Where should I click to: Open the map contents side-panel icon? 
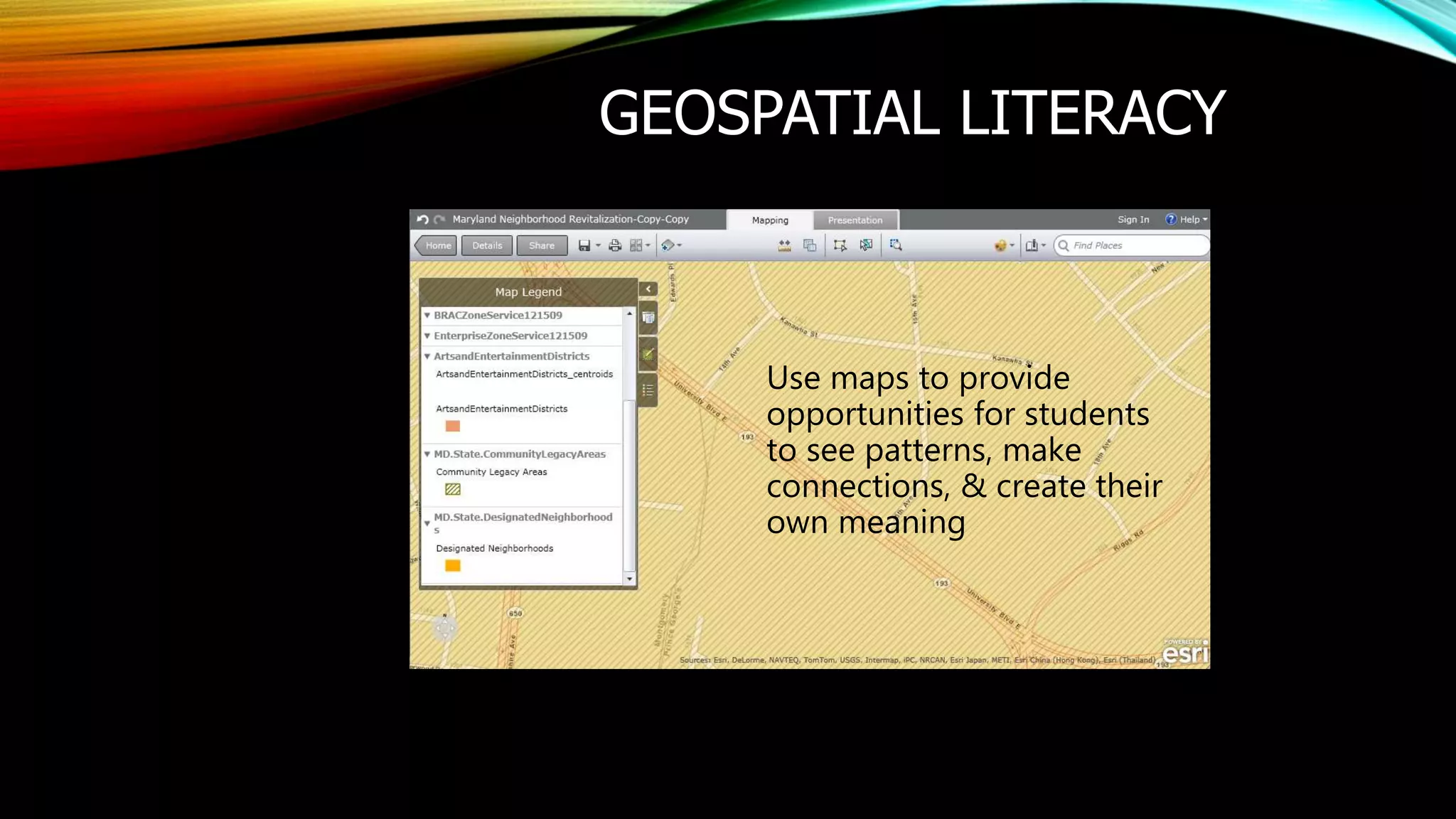point(648,318)
